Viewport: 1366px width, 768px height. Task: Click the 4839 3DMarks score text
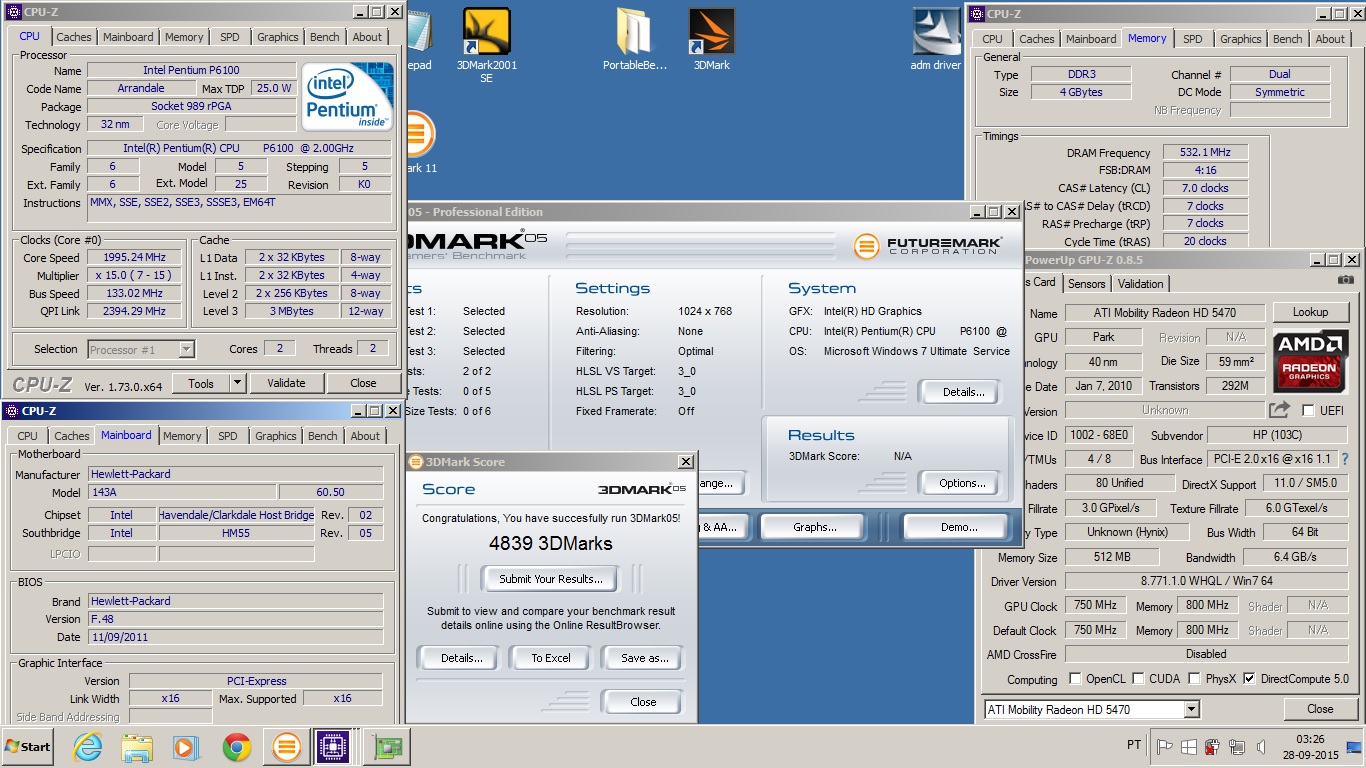pyautogui.click(x=551, y=544)
